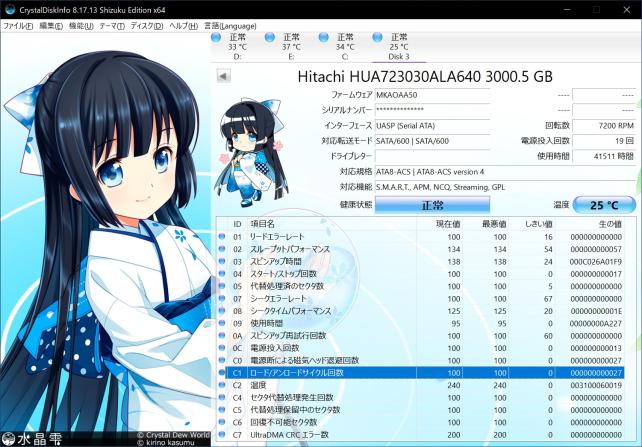642x447 pixels.
Task: Click status icon for row C4 セクタ代替処理発生回数
Action: [x=222, y=397]
